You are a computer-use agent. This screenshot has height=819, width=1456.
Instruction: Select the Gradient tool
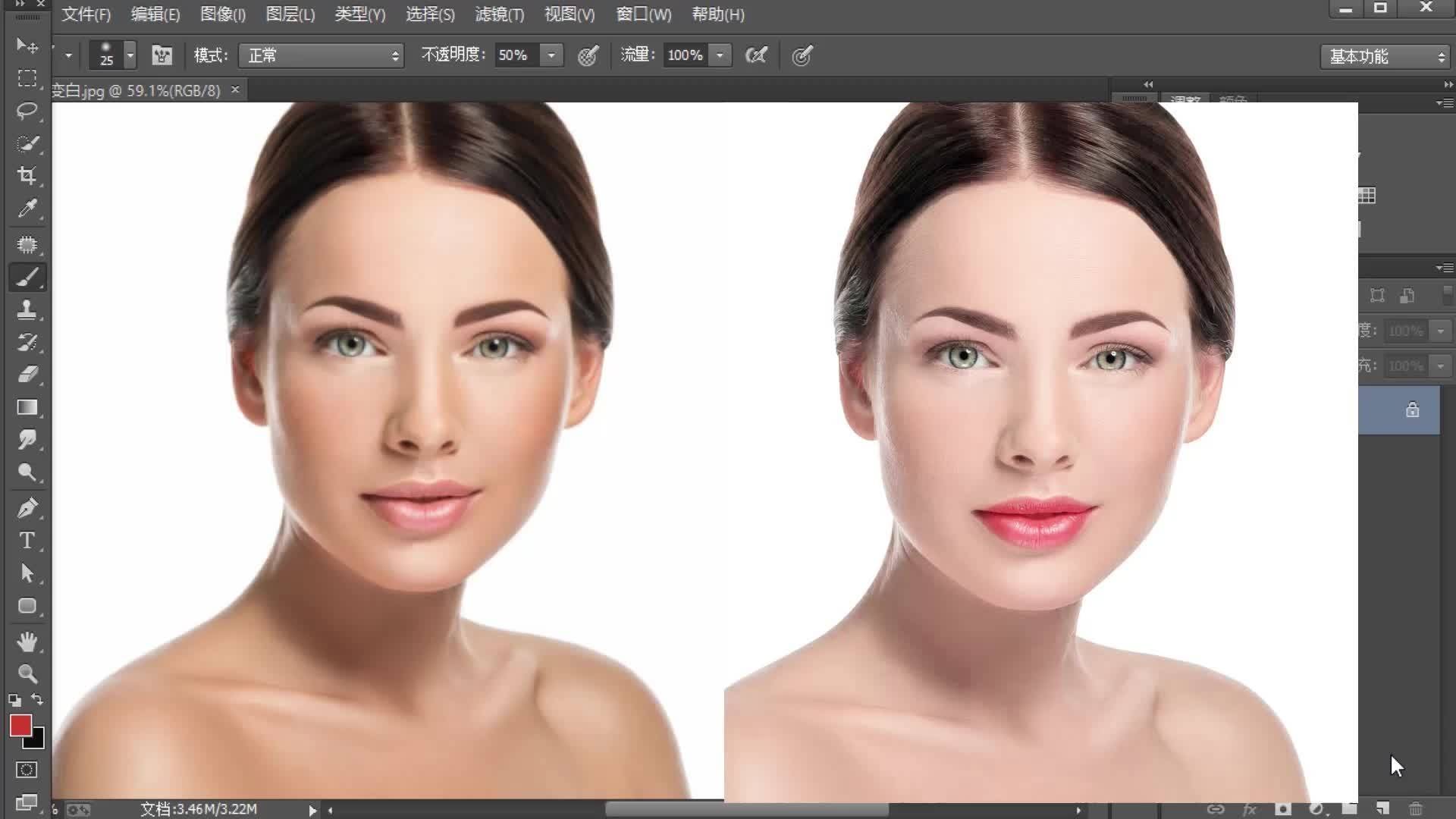[27, 407]
